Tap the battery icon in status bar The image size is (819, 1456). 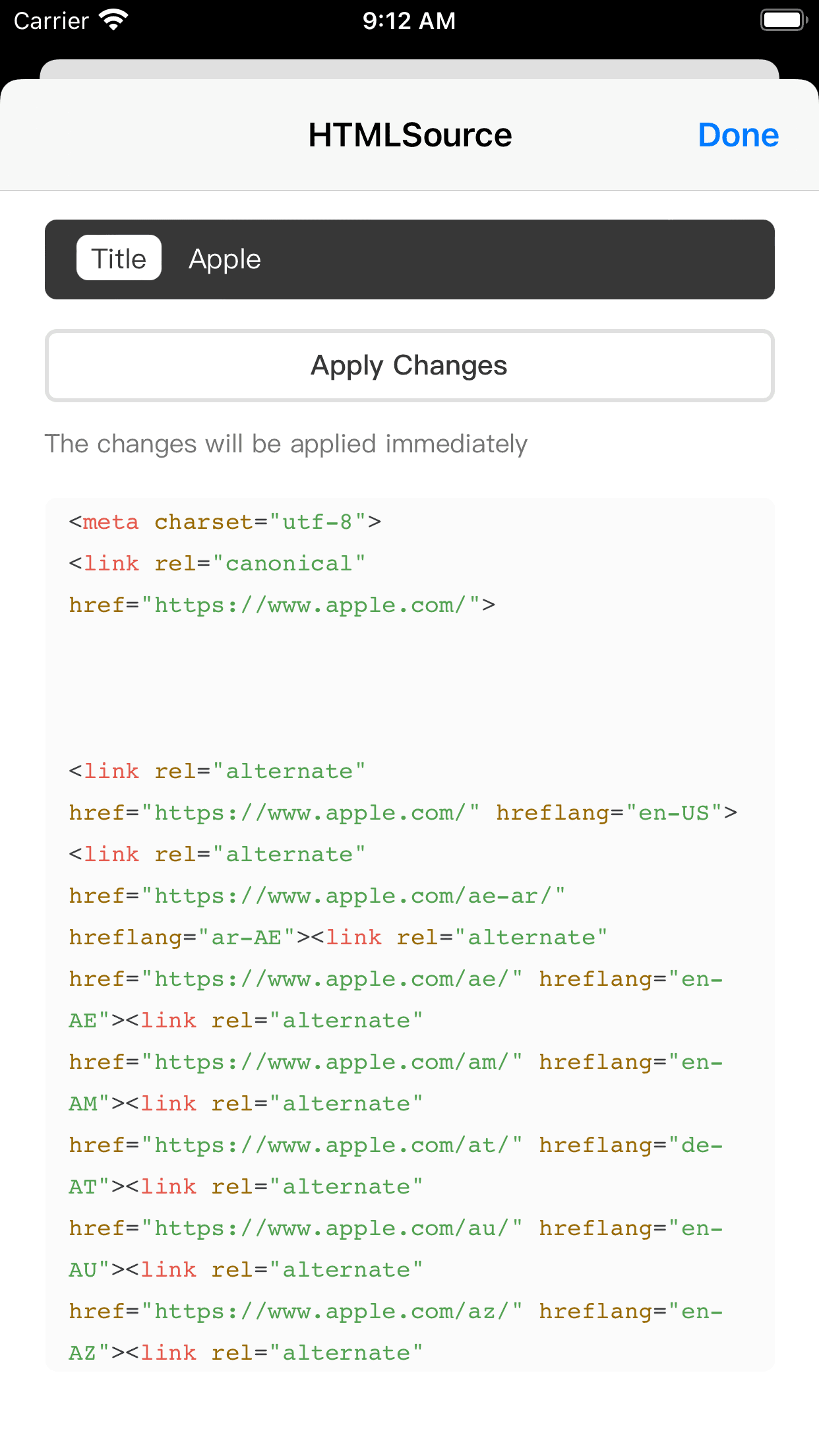(784, 20)
